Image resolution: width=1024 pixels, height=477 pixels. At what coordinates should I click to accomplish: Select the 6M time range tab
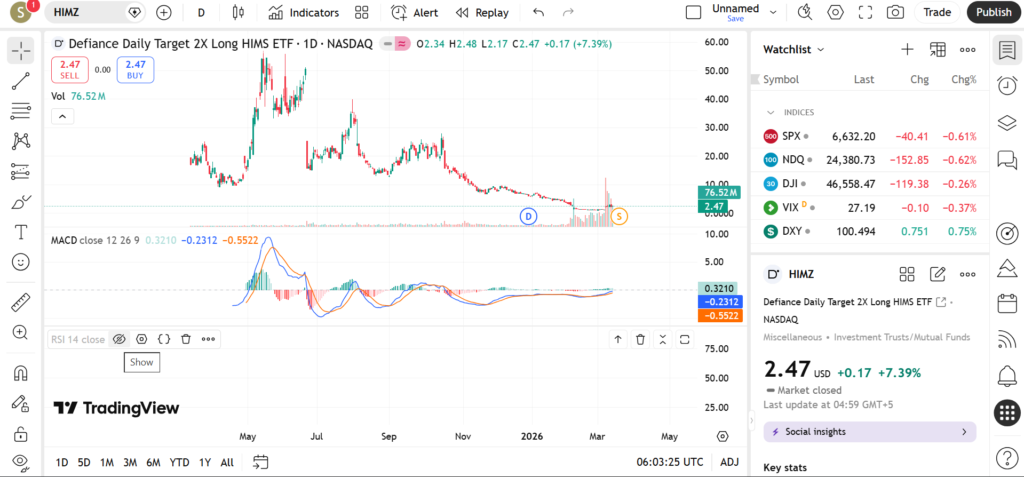tap(153, 462)
